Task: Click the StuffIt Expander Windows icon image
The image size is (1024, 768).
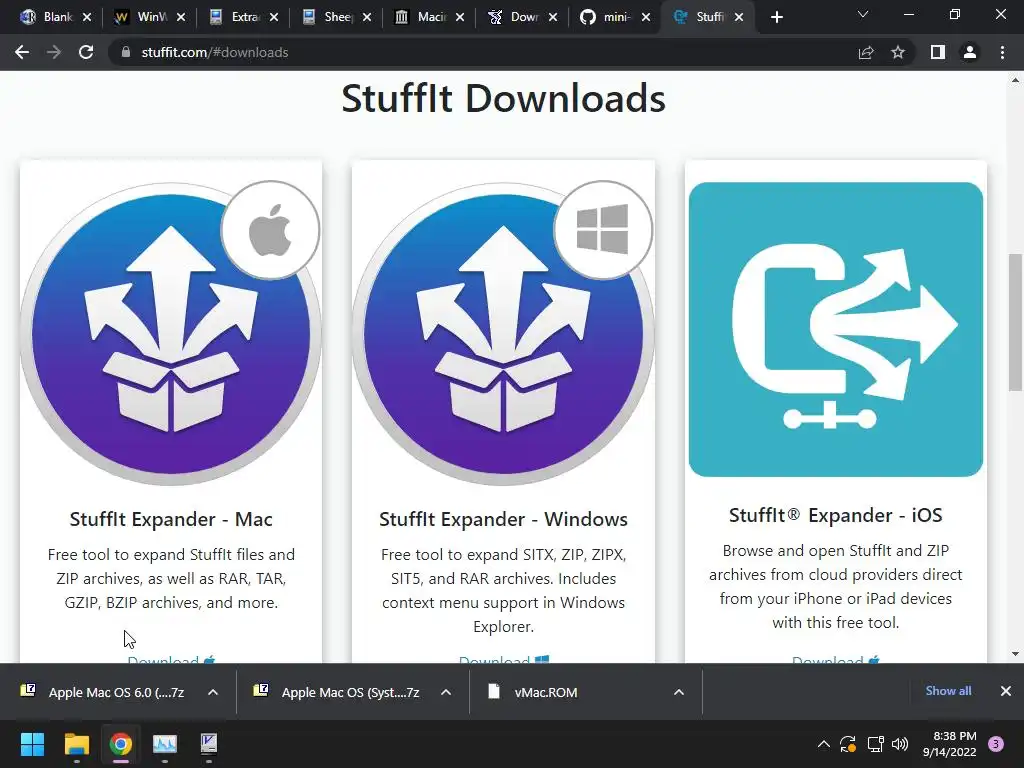Action: 503,333
